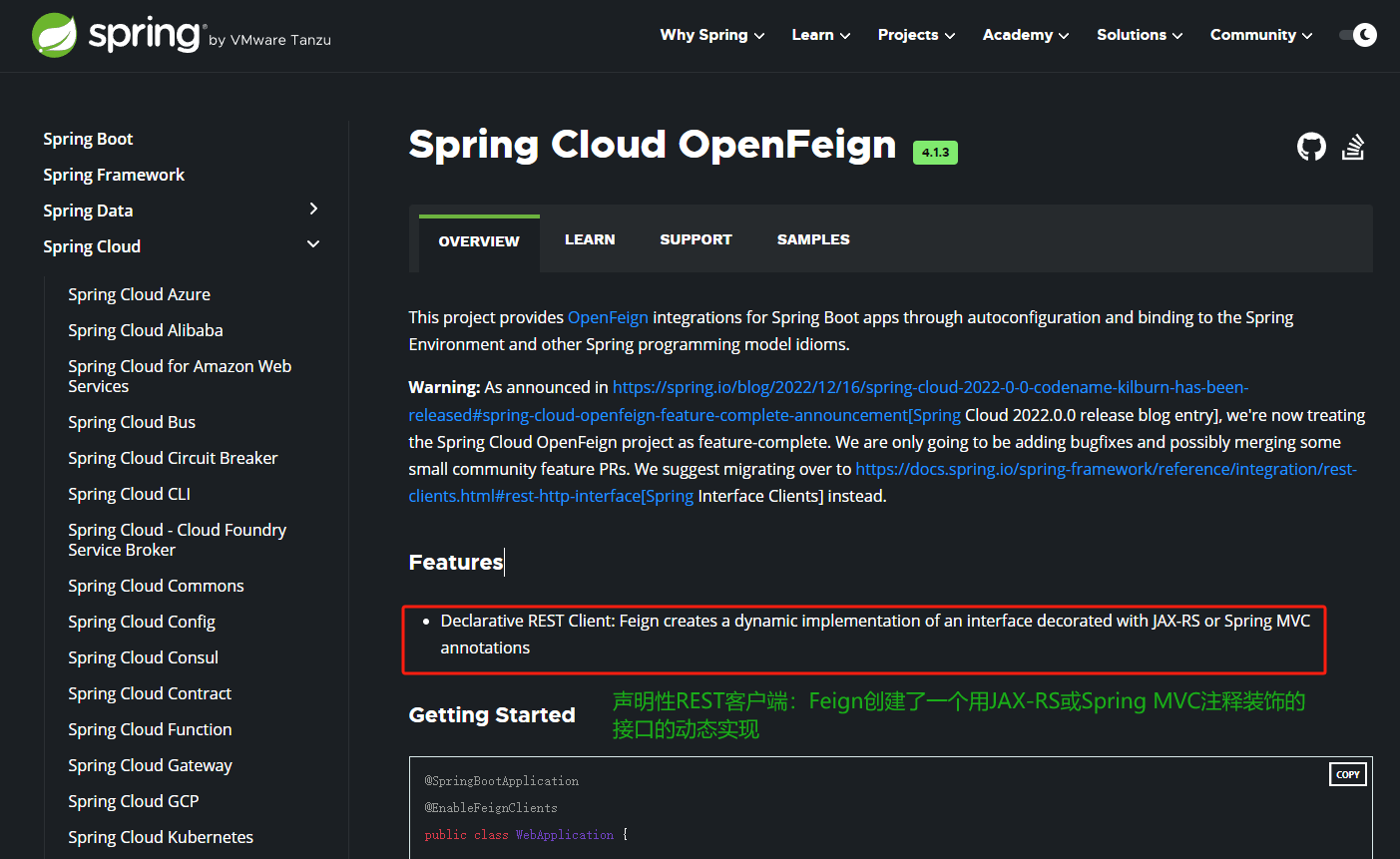Select Spring Cloud Commons
Screen dimensions: 1400x859
click(x=156, y=586)
